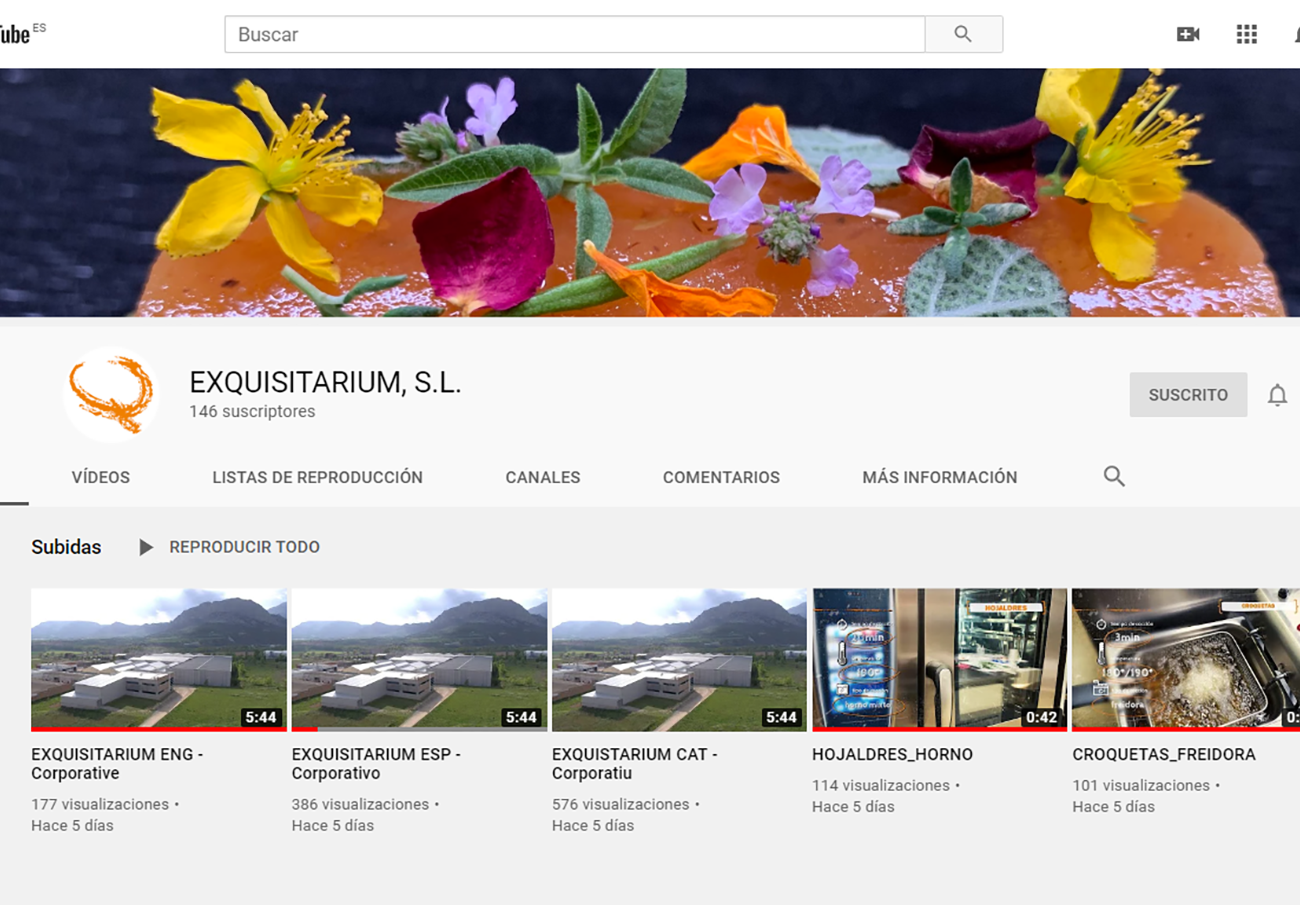The height and width of the screenshot is (905, 1300).
Task: Open the LISTAS DE REPRODUCCIÓN tab
Action: 317,477
